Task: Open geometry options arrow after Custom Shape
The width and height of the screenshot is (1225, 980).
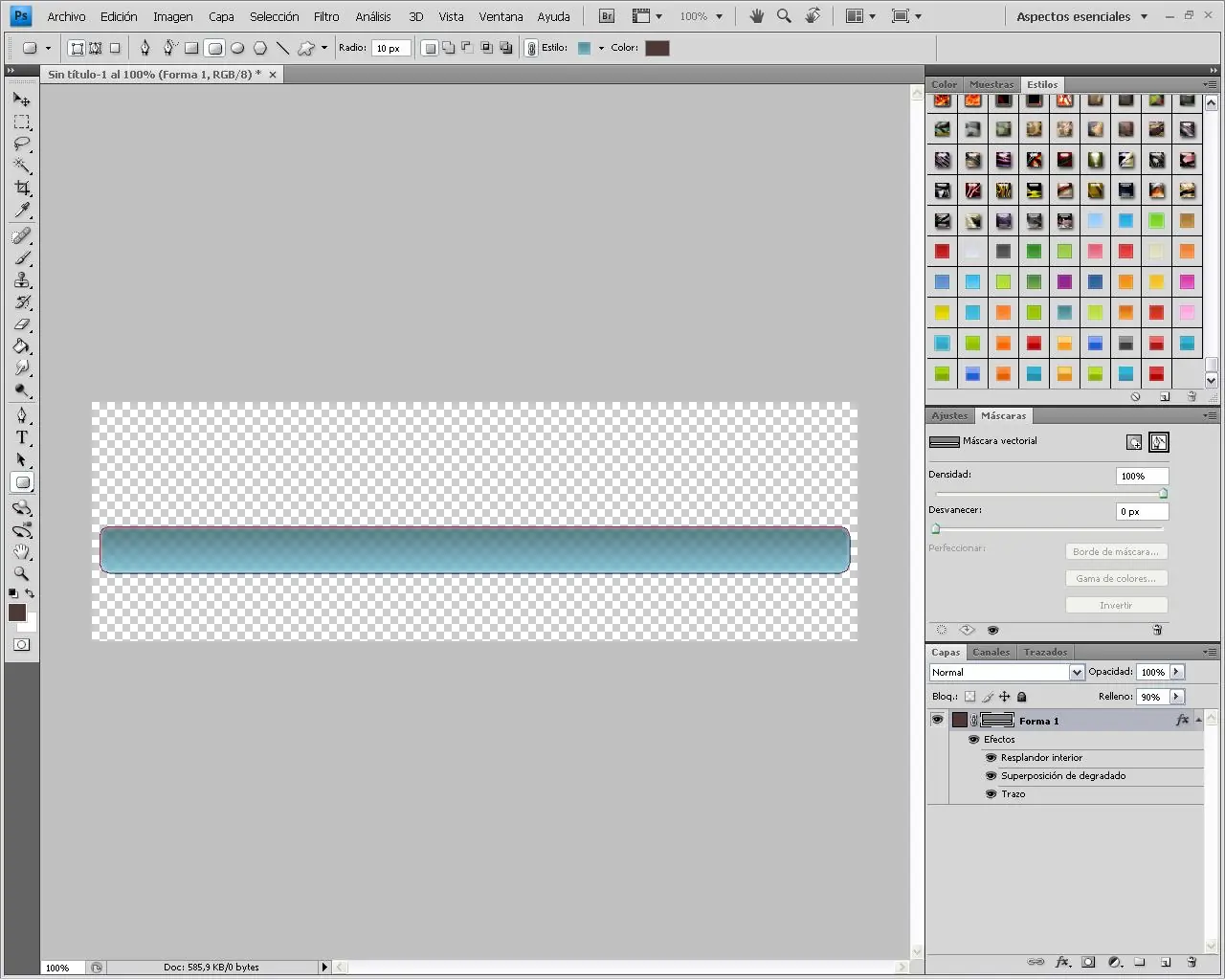Action: coord(324,48)
